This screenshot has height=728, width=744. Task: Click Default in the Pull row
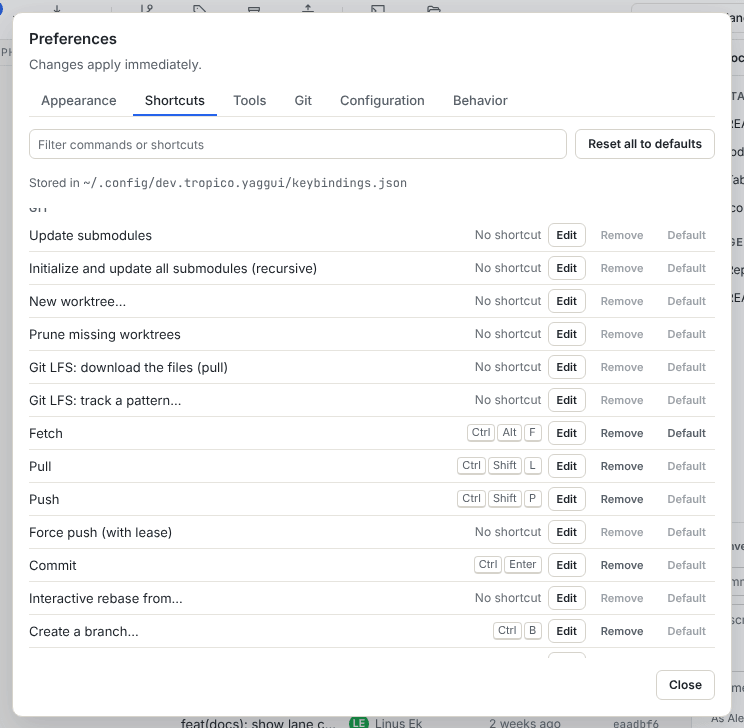687,466
